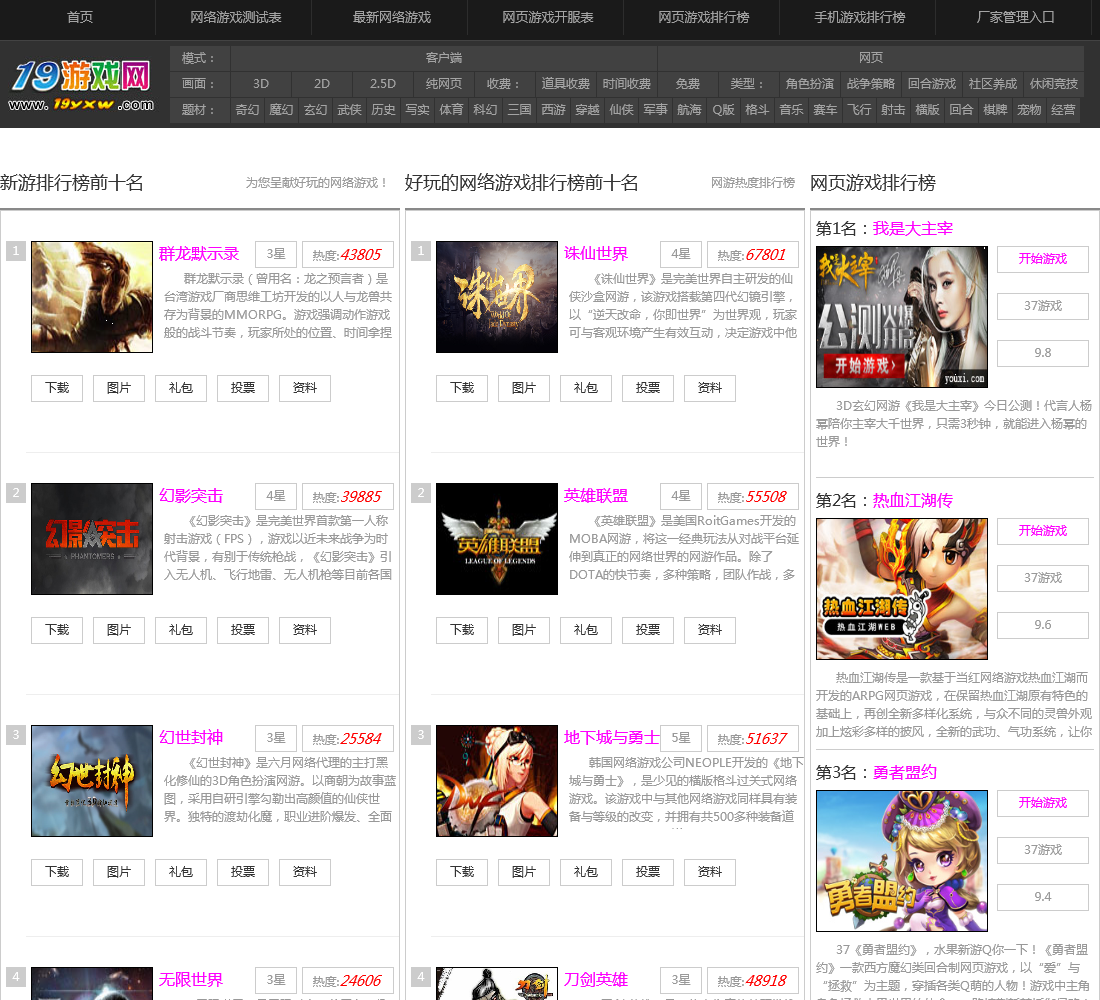Open 厂家管理入口 in top navigation
1100x1000 pixels.
pyautogui.click(x=1015, y=18)
